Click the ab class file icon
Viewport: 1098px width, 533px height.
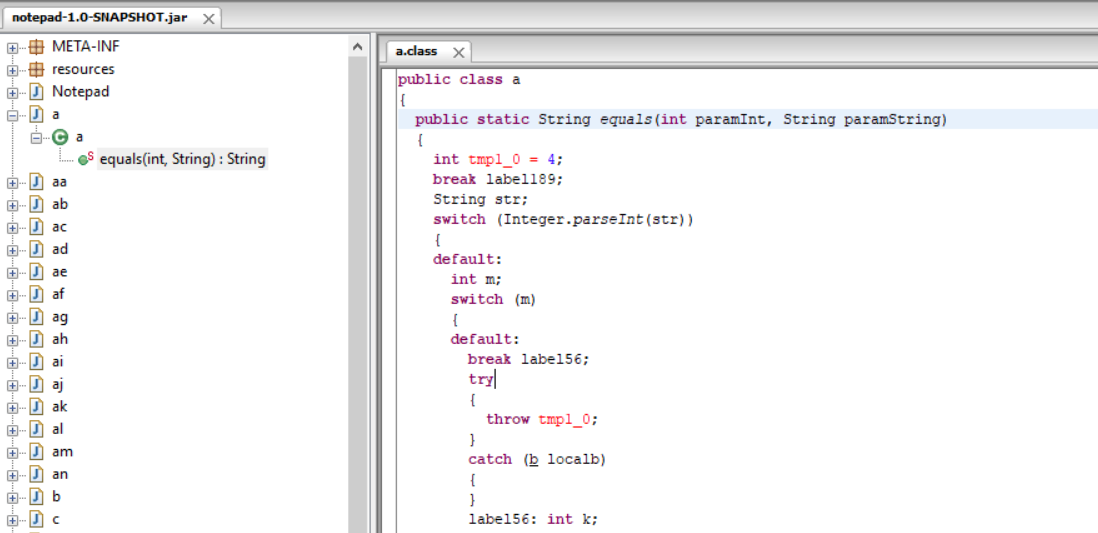click(x=36, y=205)
